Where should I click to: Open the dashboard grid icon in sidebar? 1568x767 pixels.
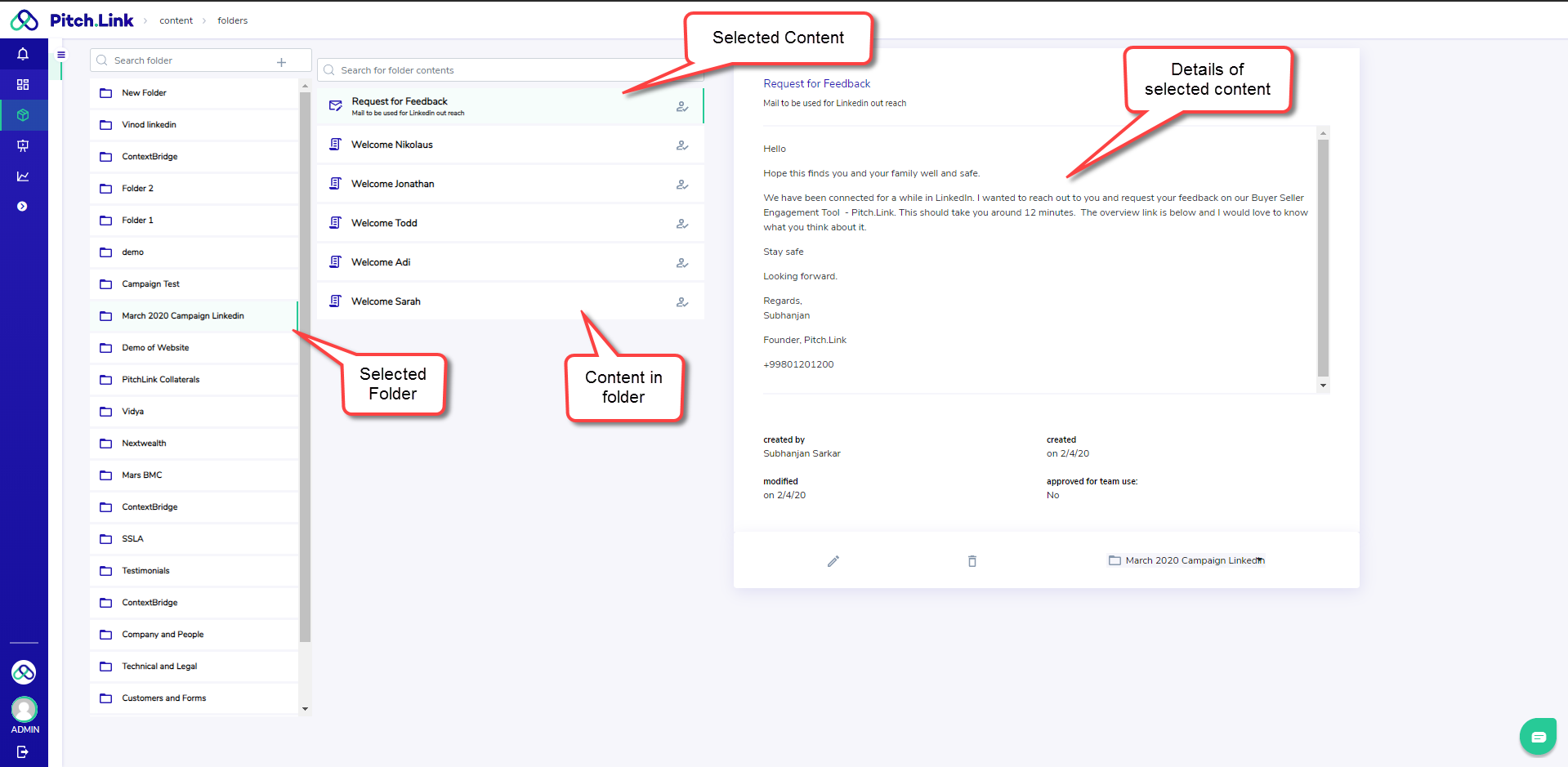pos(23,85)
